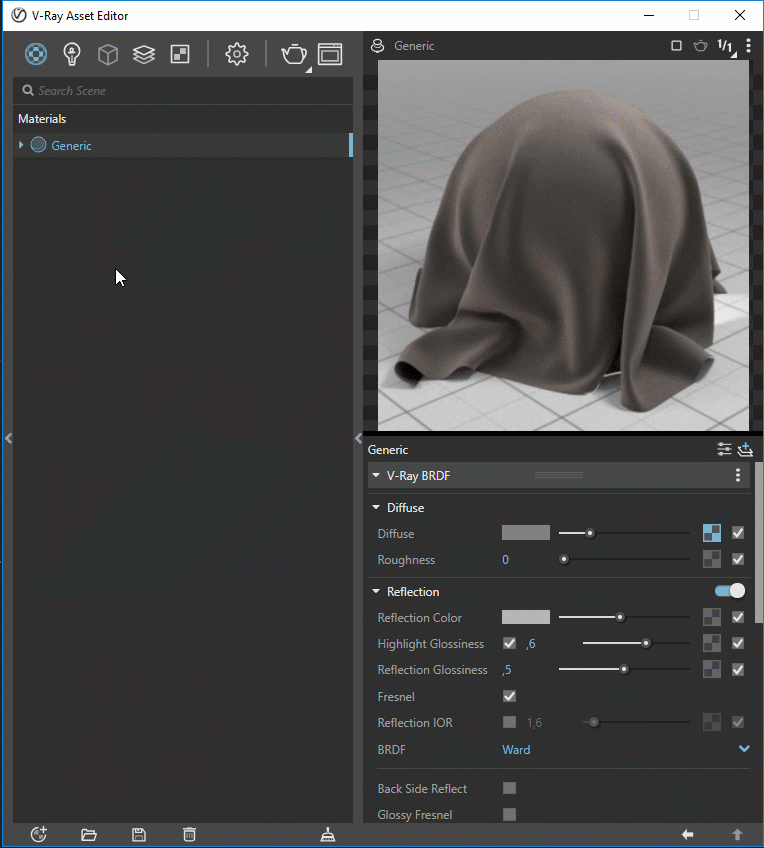Click the Reflection Glossiness value ,5
The image size is (764, 848).
tap(507, 670)
